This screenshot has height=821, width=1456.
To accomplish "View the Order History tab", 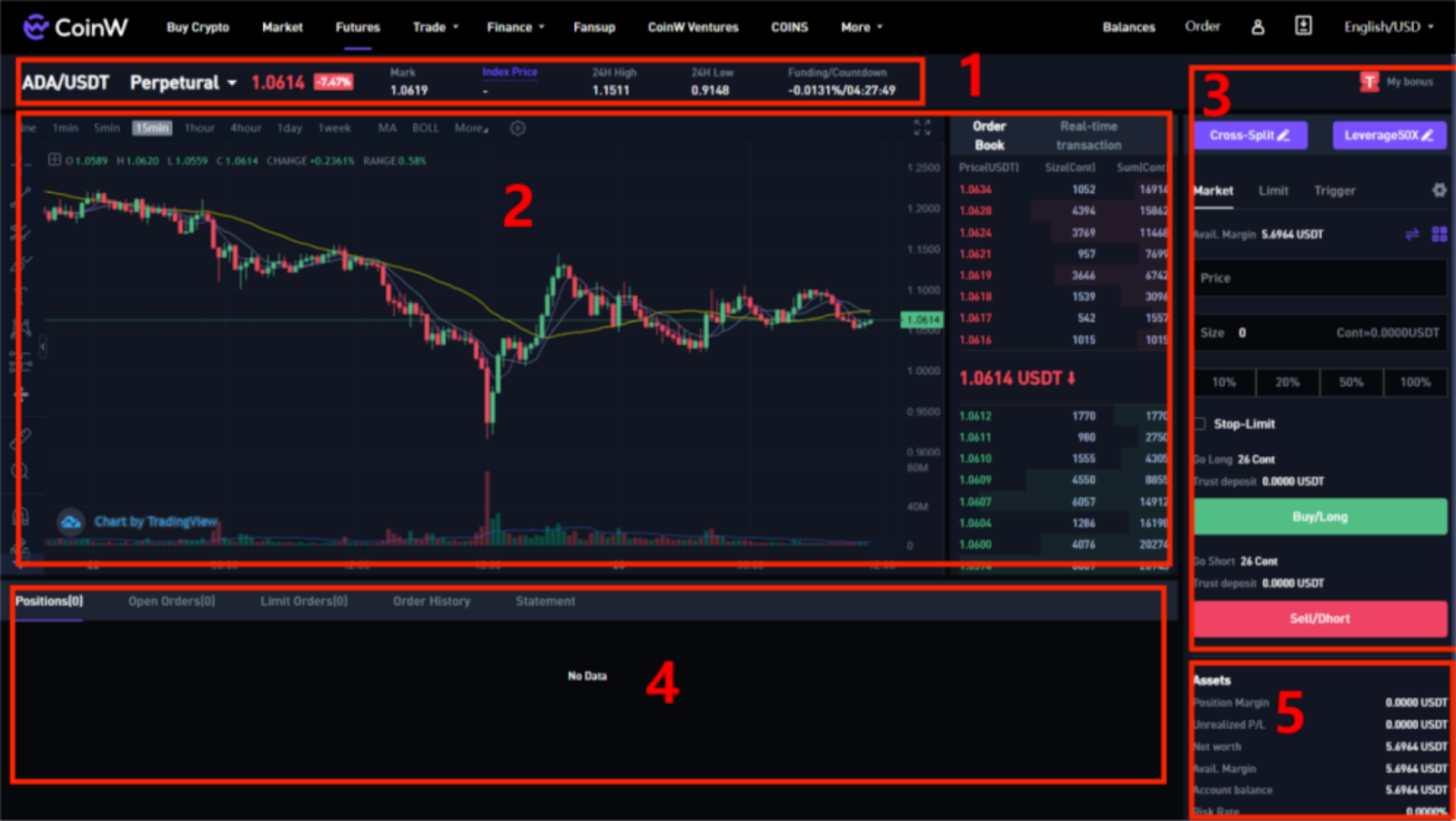I will click(x=431, y=602).
